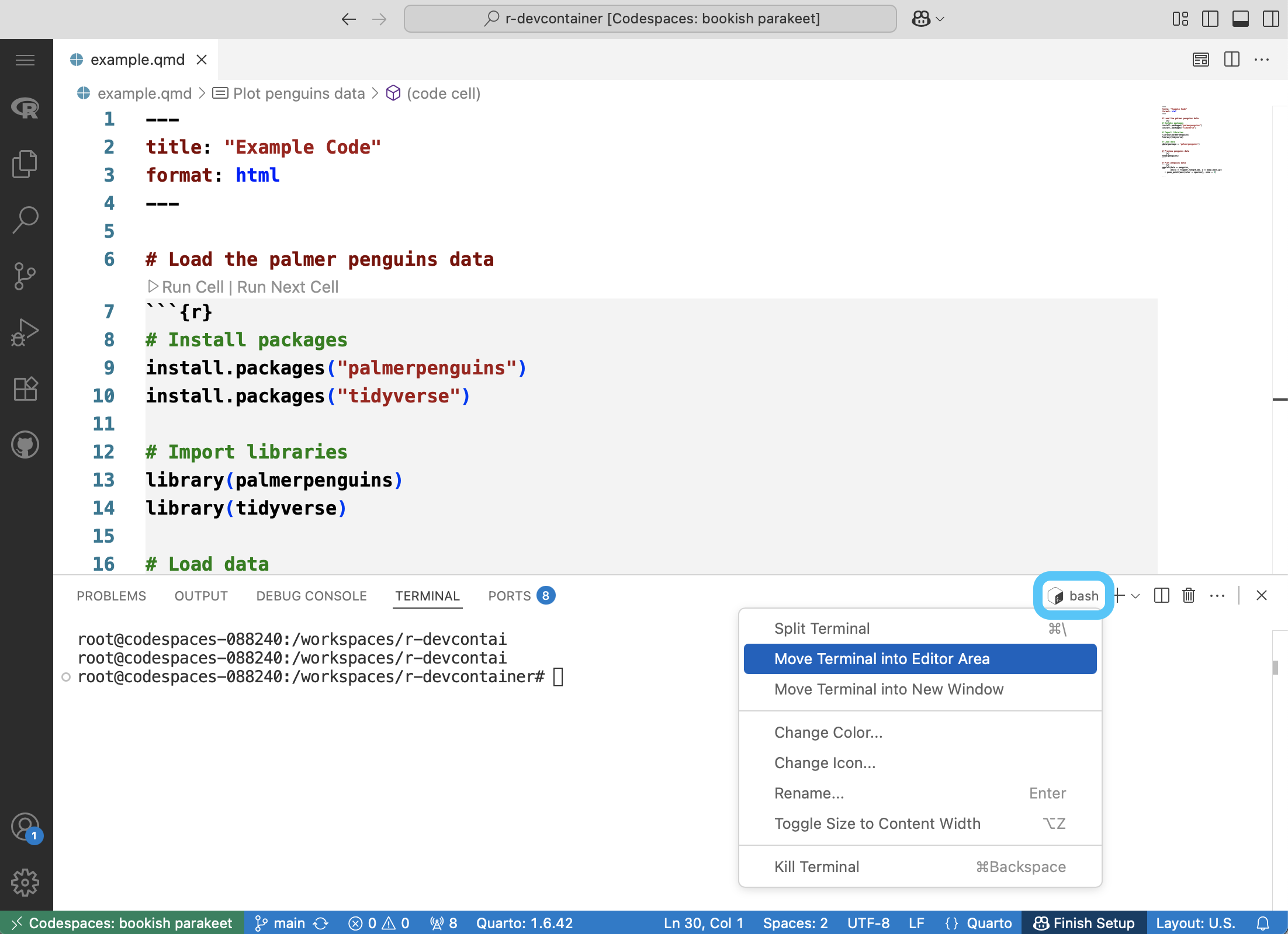Open the terminal panel more actions

pyautogui.click(x=1217, y=596)
